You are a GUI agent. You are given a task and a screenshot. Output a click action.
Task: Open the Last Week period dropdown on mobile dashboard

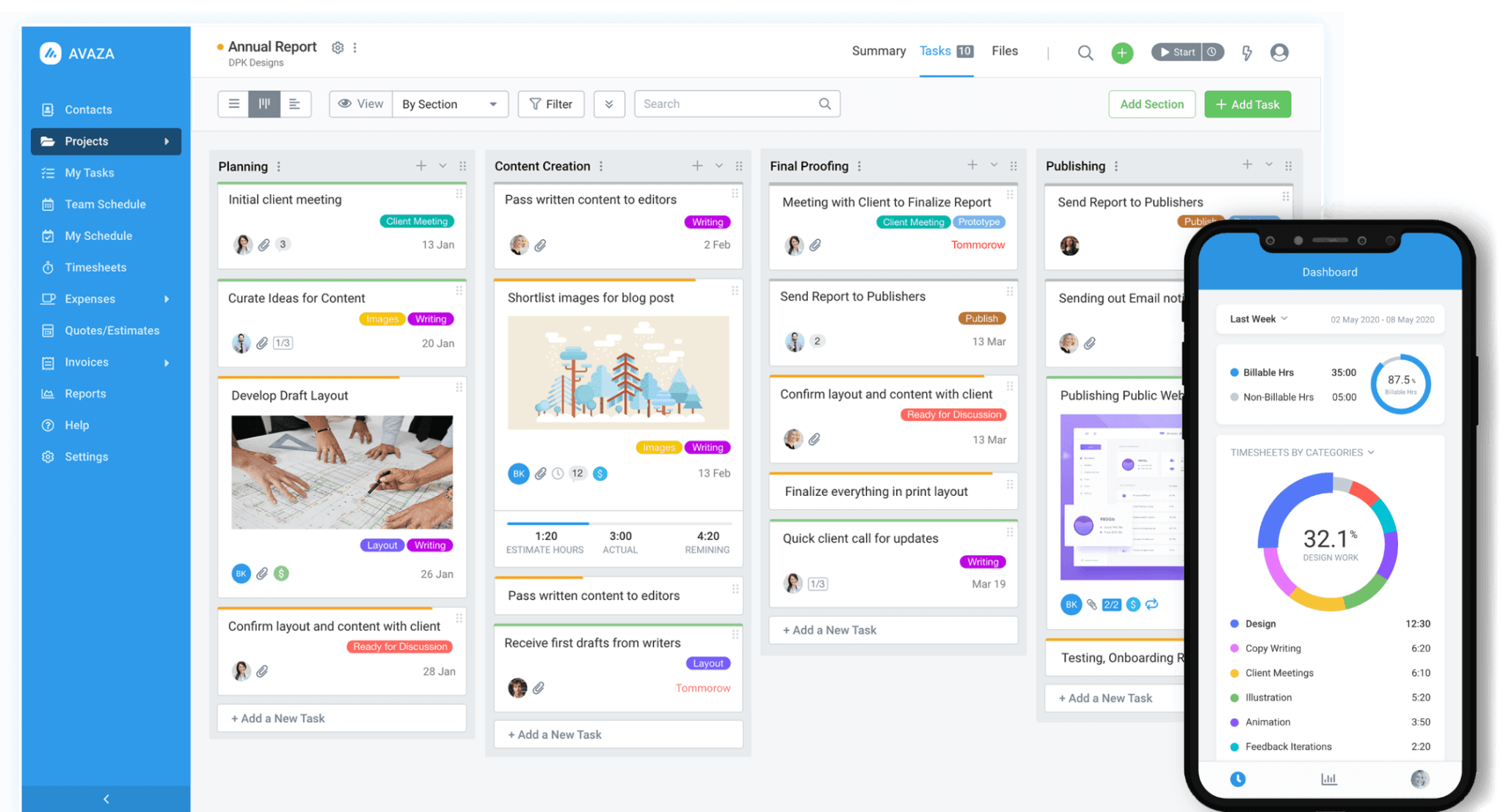[1257, 318]
